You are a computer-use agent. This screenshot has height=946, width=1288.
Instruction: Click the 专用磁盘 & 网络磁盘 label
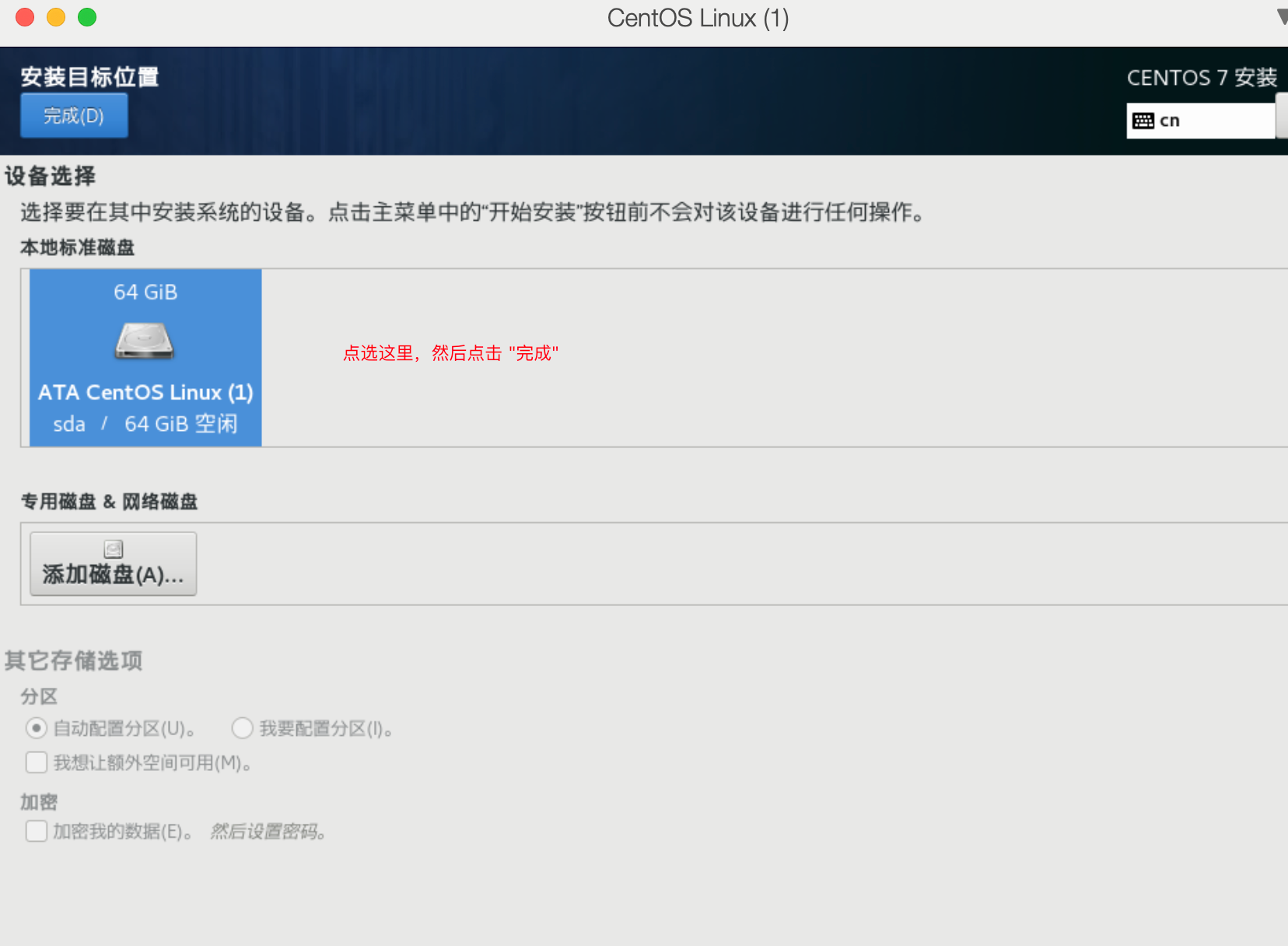coord(109,502)
